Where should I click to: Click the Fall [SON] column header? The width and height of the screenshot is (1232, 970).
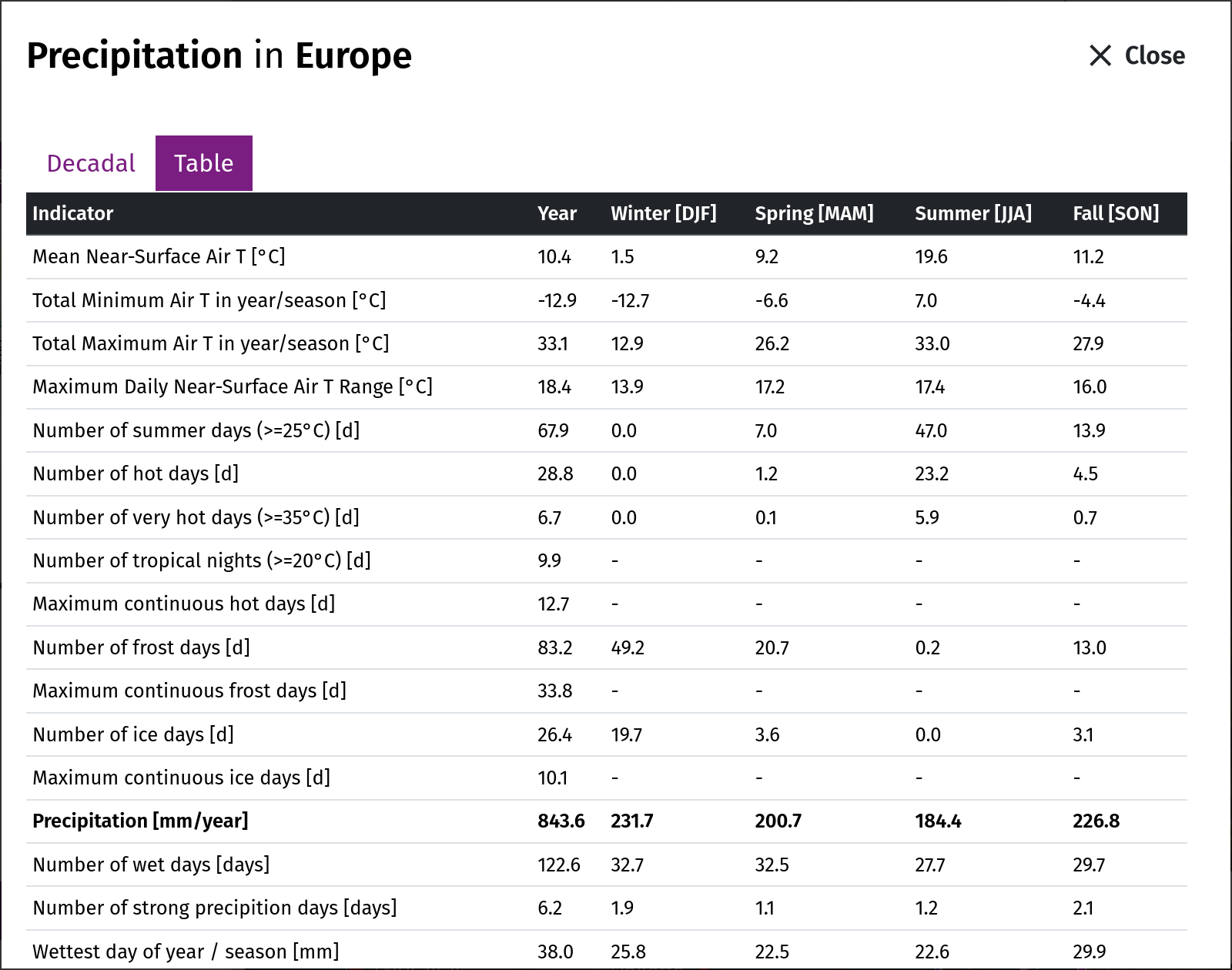tap(1116, 213)
